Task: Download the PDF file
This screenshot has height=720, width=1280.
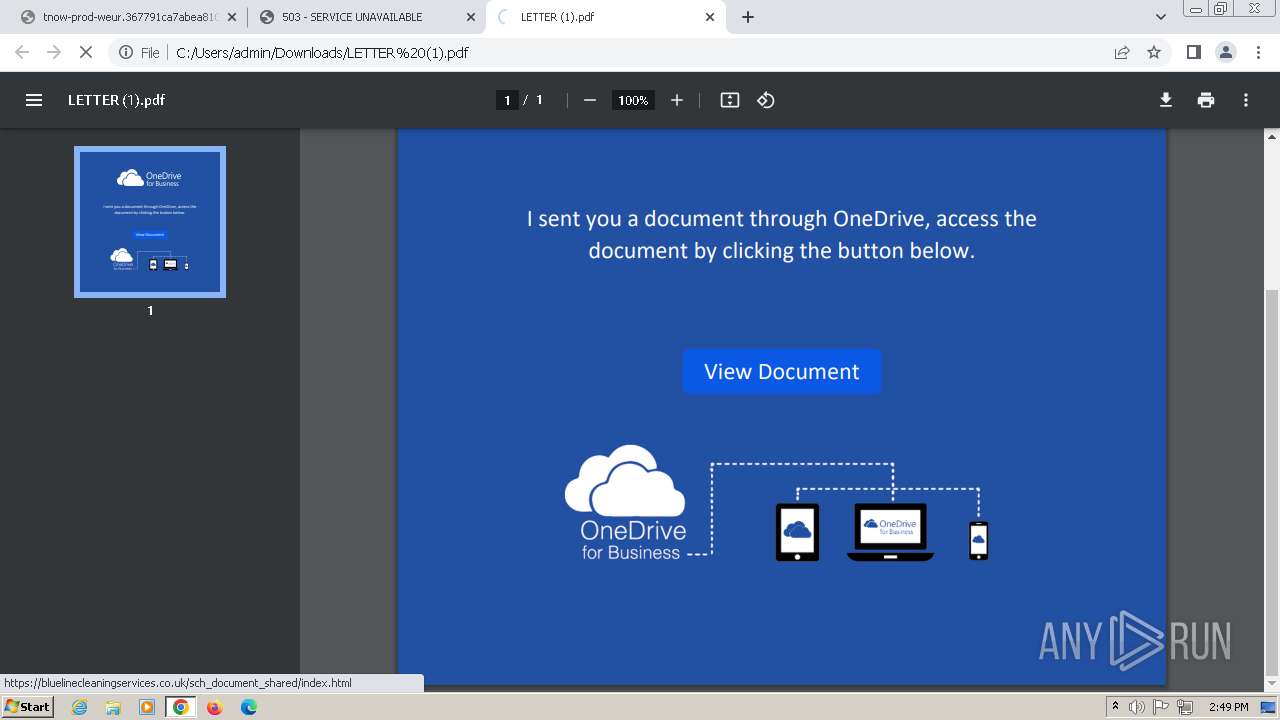Action: click(x=1166, y=100)
